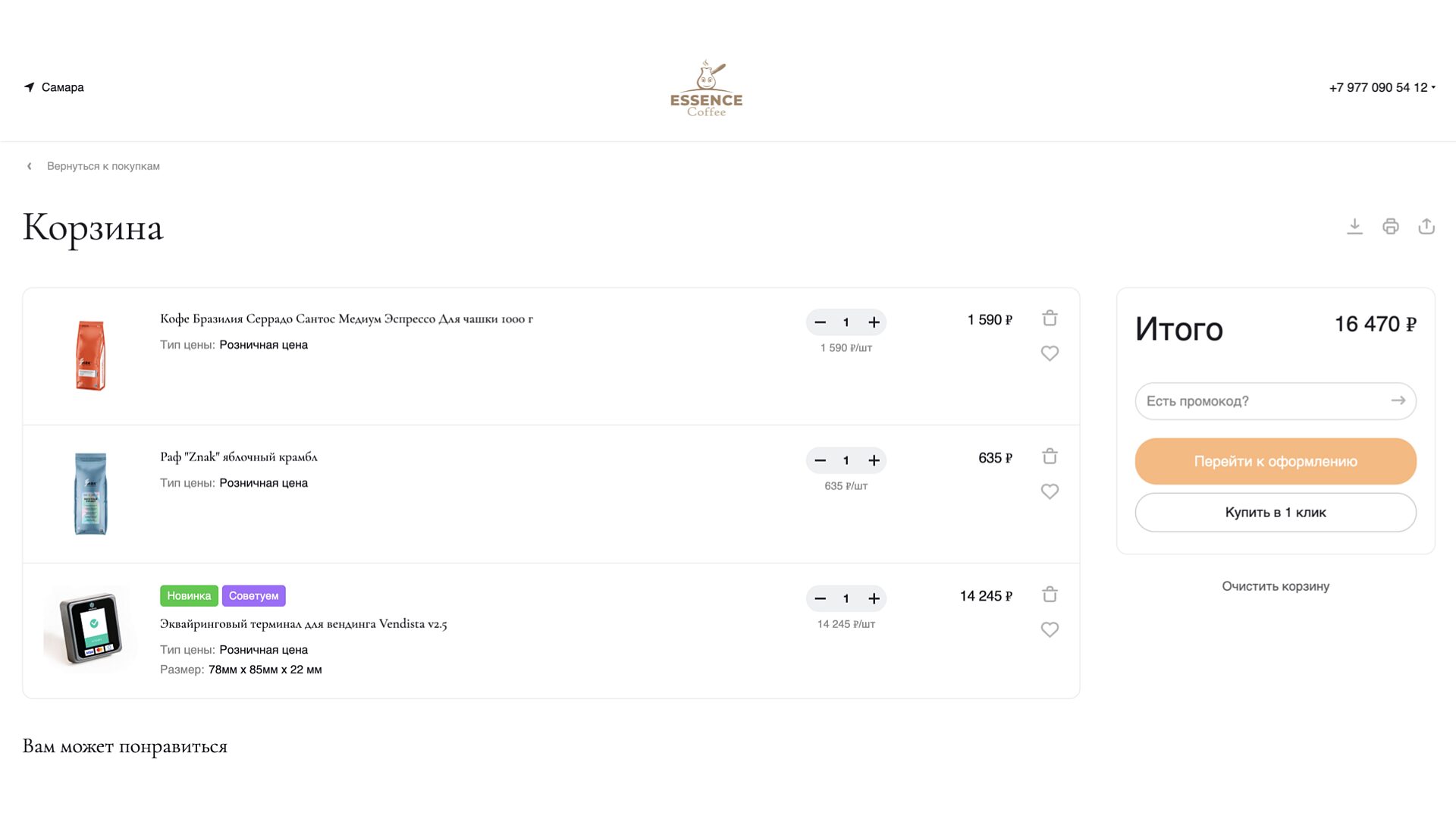
Task: Add Brazilian Cerrado coffee to favorites
Action: click(x=1050, y=353)
